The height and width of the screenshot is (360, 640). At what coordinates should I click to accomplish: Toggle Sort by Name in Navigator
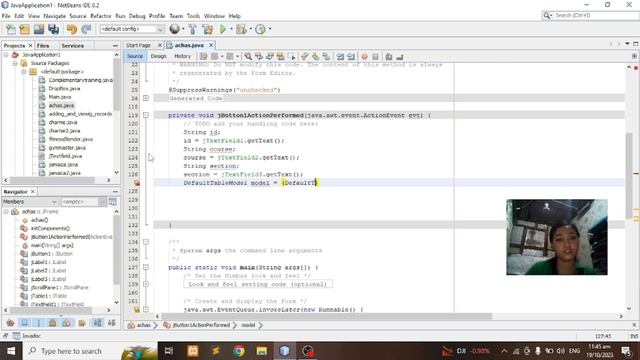(97, 323)
